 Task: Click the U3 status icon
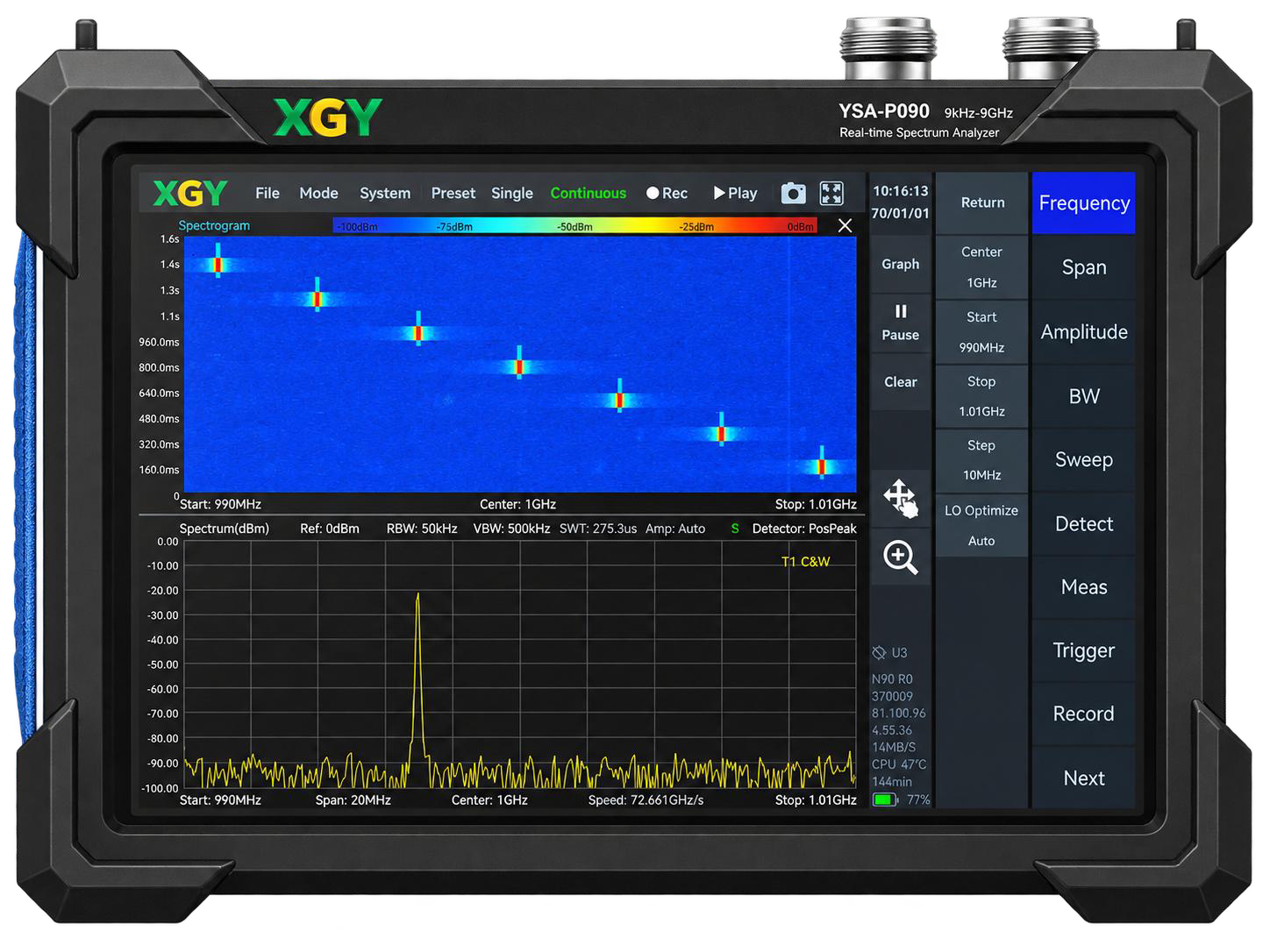[890, 653]
